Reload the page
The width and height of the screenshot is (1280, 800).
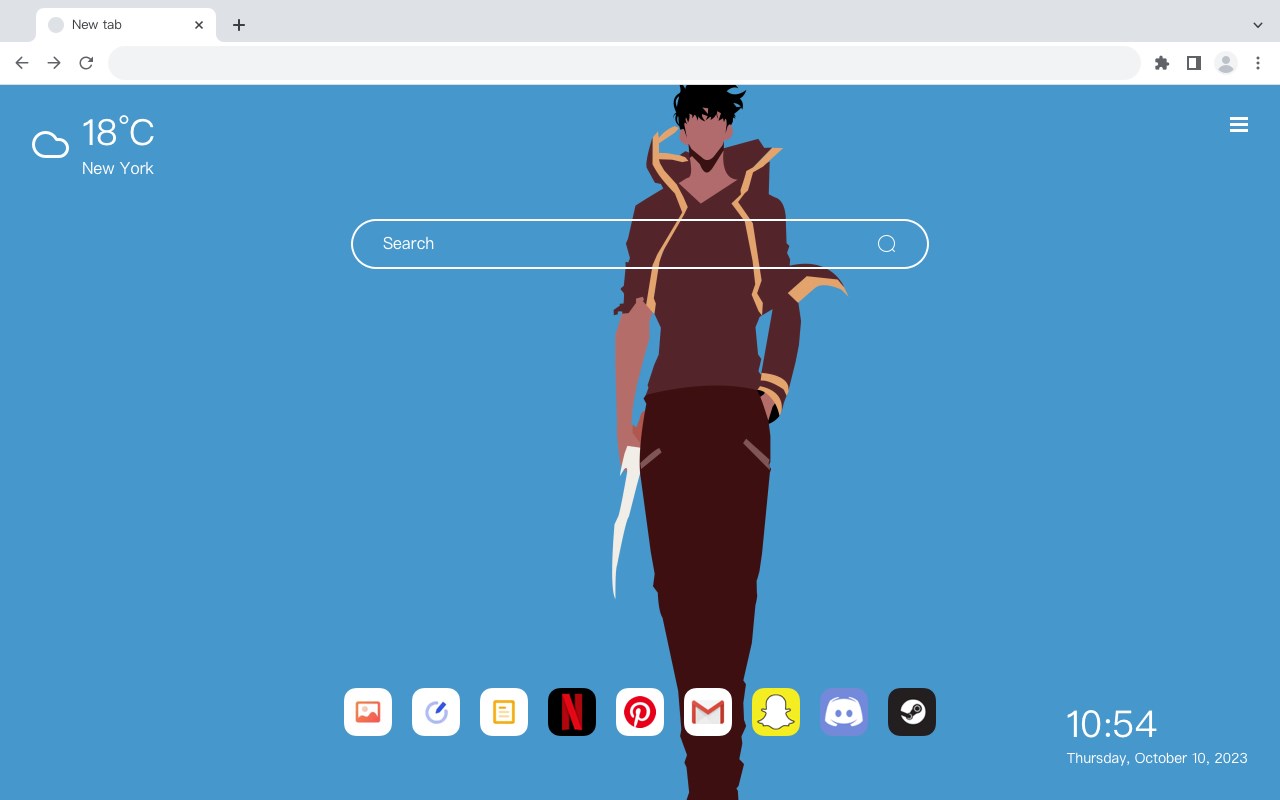86,63
